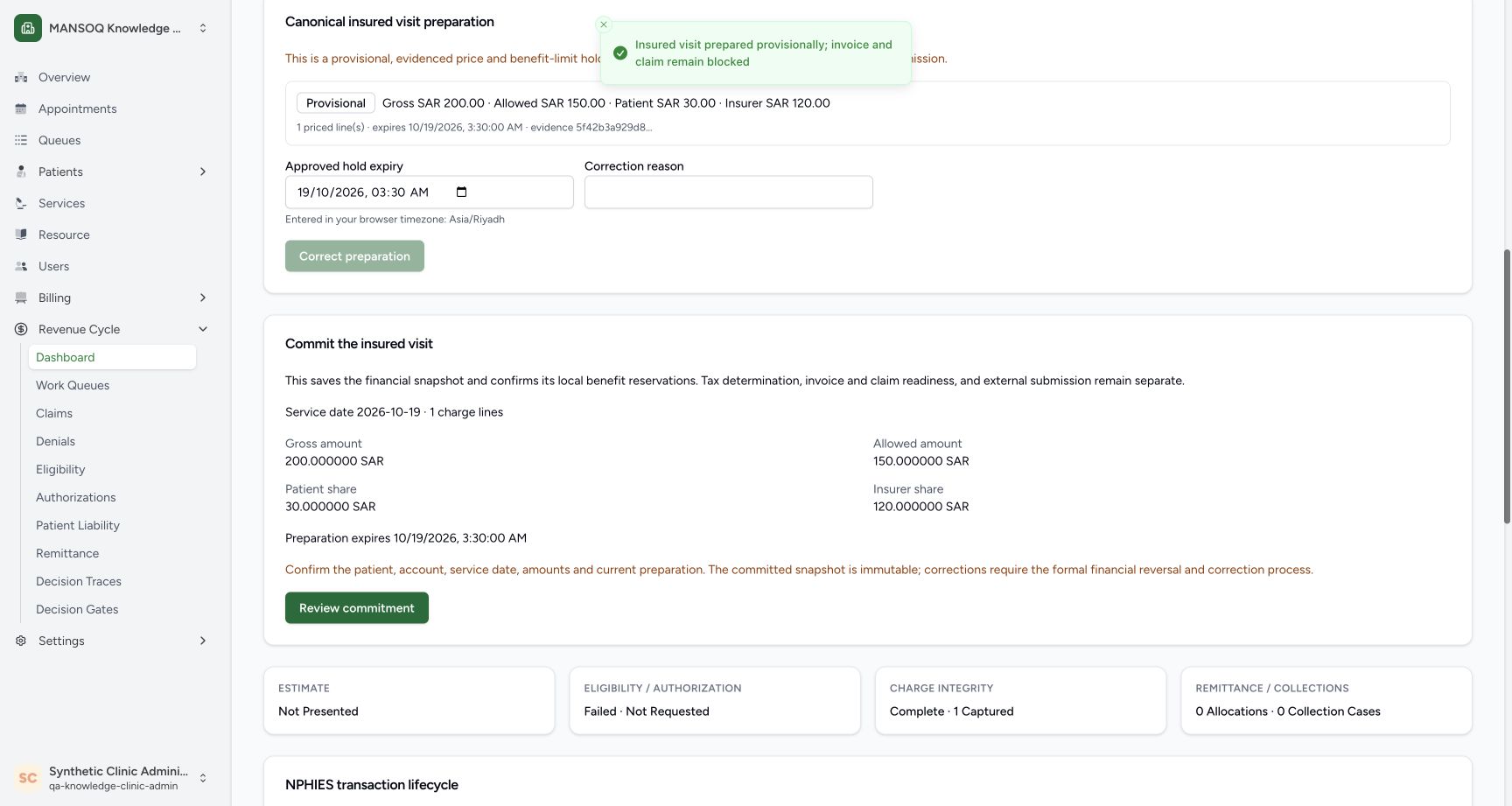1512x806 pixels.
Task: Click the Overview sidebar icon
Action: [x=21, y=77]
